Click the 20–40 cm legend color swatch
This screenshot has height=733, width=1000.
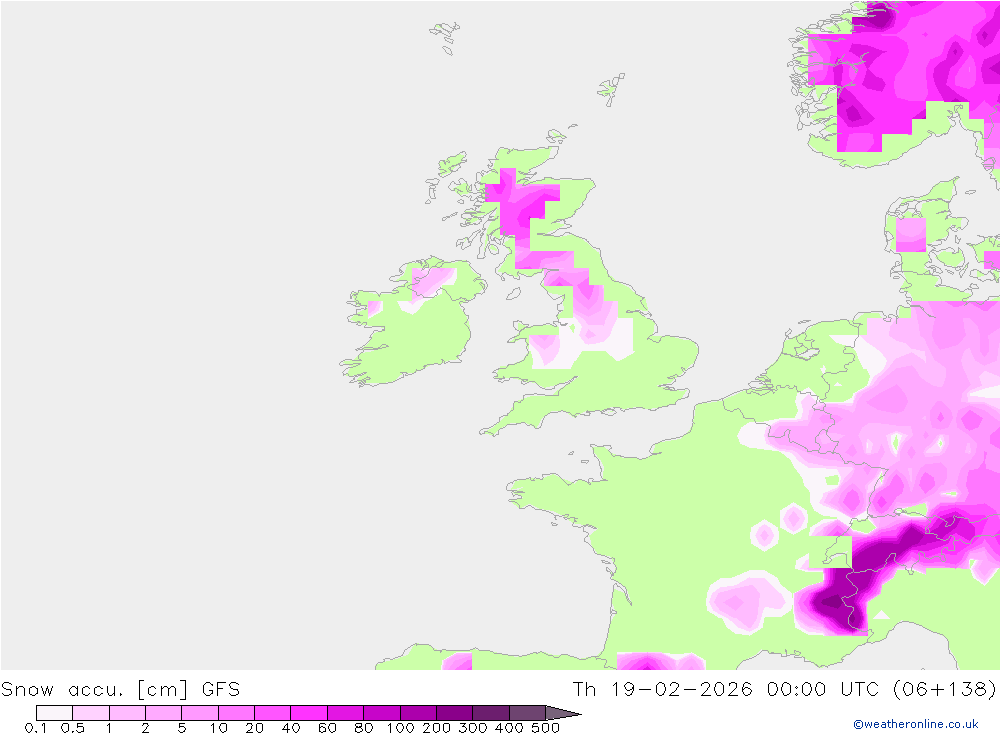click(x=273, y=713)
